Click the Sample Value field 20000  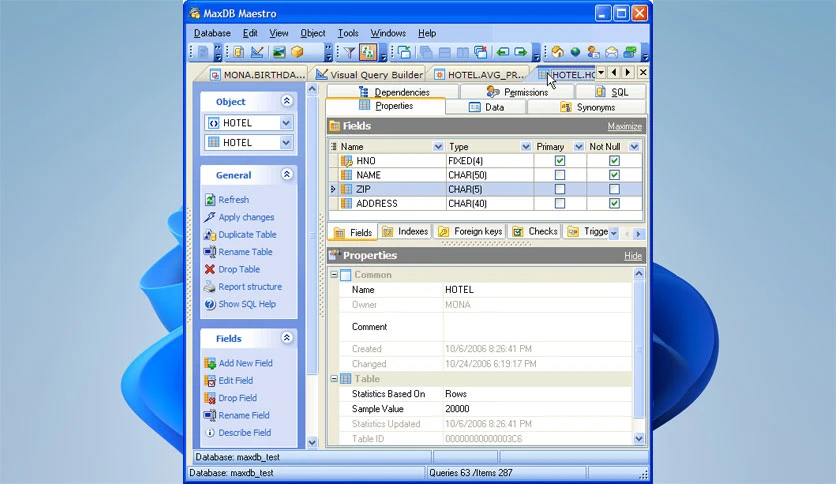coord(537,409)
